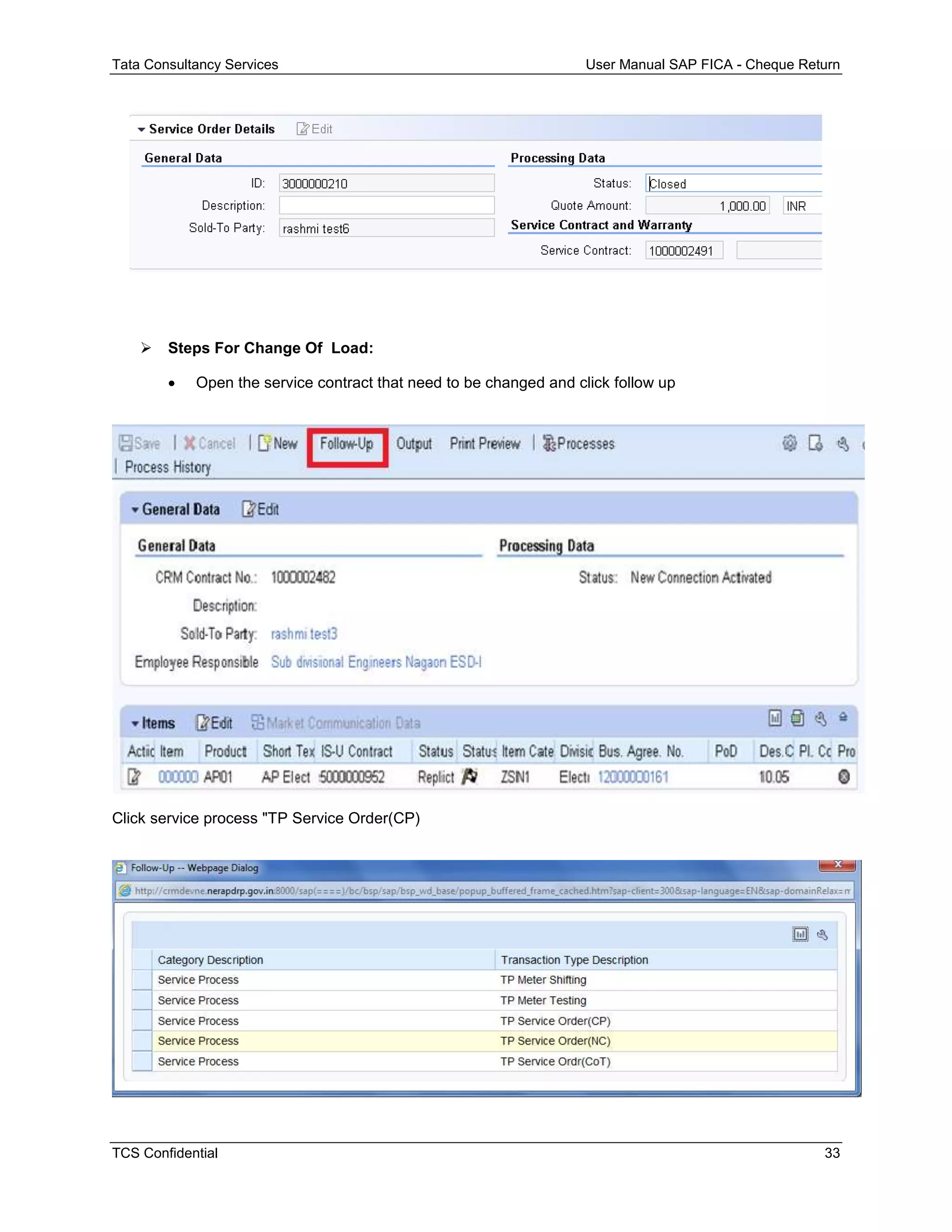Screen dimensions: 952x1232
Task: Select the TP Meter Testing row
Action: pyautogui.click(x=484, y=1001)
